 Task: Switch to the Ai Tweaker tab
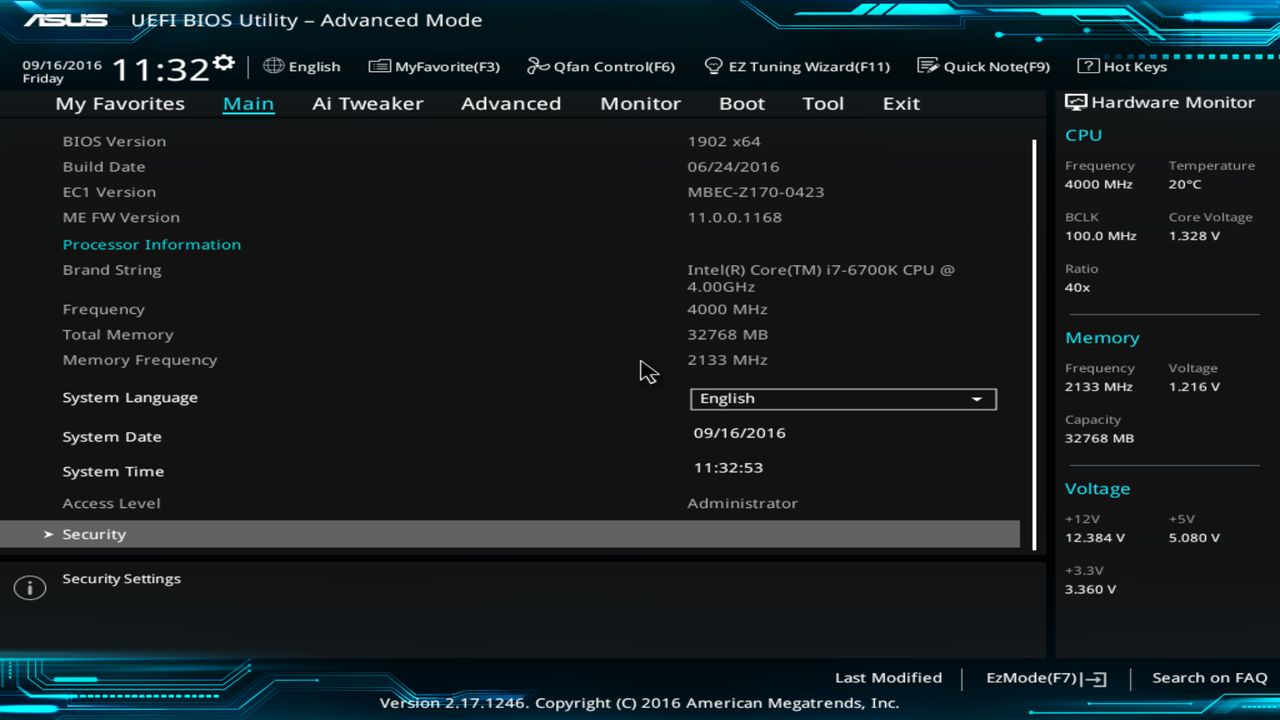[x=367, y=103]
